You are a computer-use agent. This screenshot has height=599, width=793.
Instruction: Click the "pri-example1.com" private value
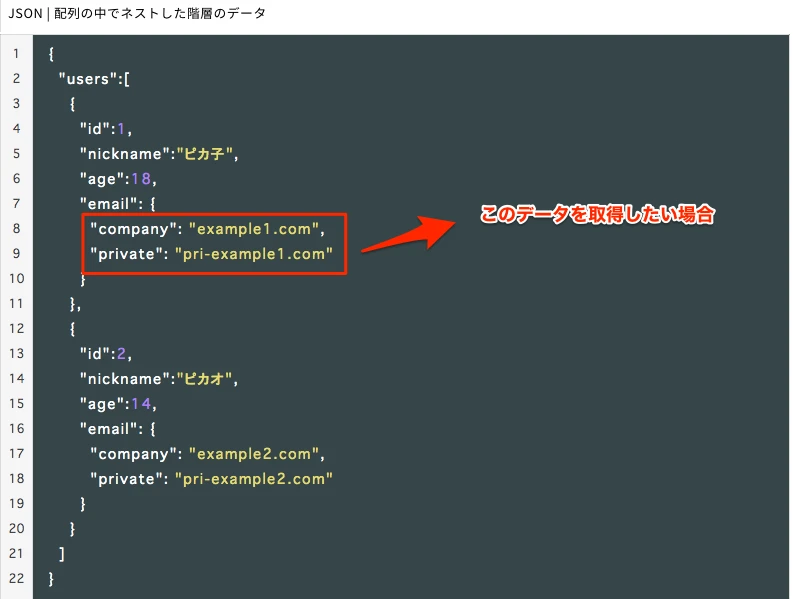click(x=254, y=254)
